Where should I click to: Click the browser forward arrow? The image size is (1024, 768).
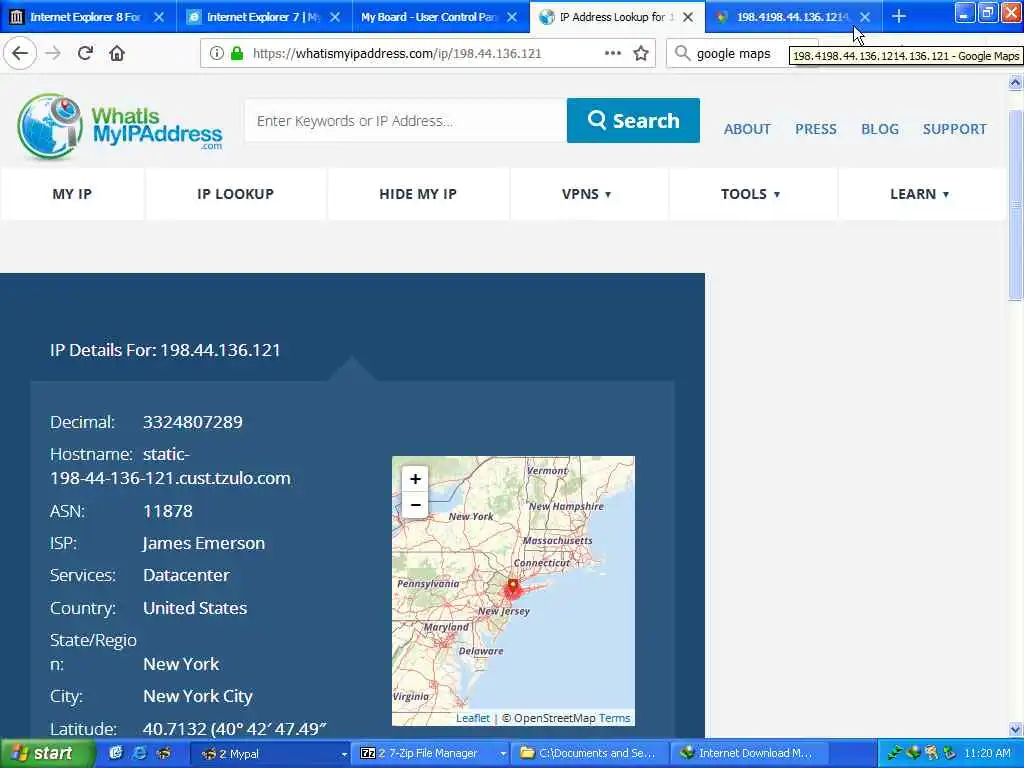[53, 53]
